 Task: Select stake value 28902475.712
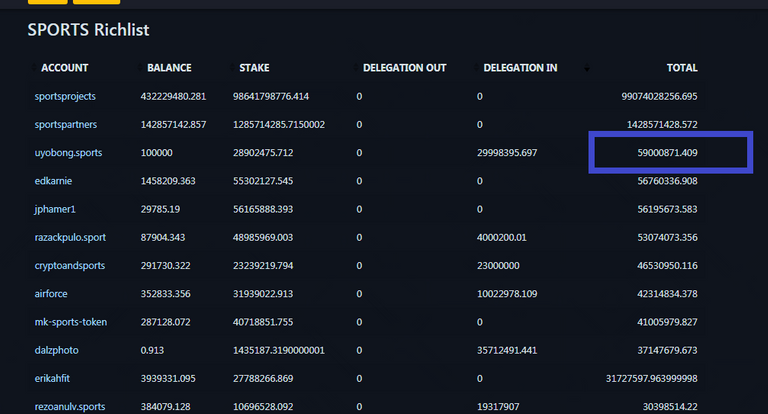263,153
